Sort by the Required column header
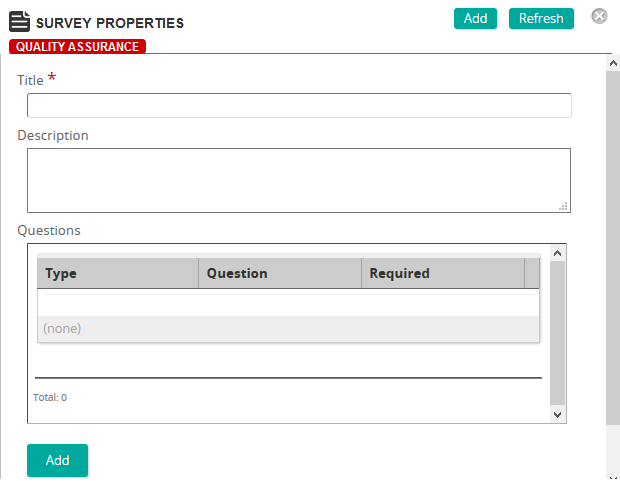This screenshot has width=620, height=481. [443, 273]
